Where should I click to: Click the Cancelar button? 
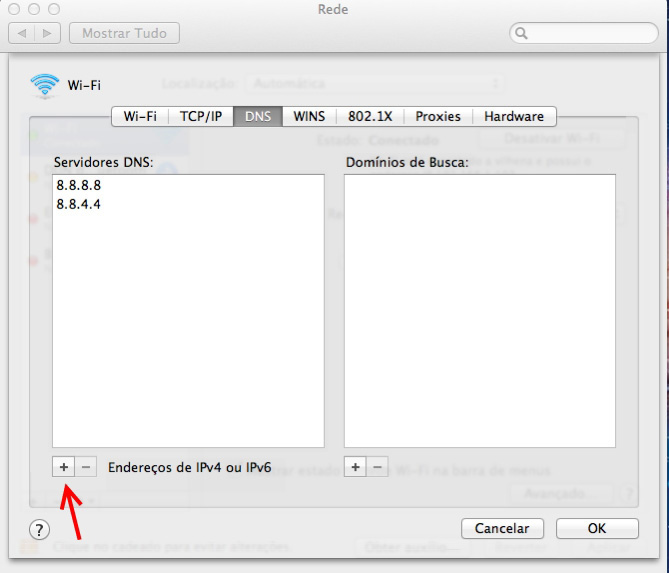(x=502, y=529)
